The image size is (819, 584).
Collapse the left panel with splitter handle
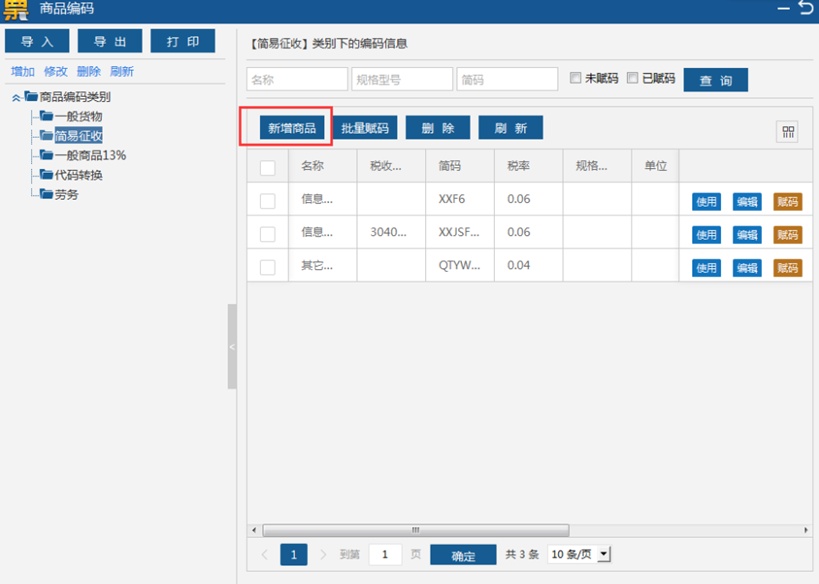[232, 347]
